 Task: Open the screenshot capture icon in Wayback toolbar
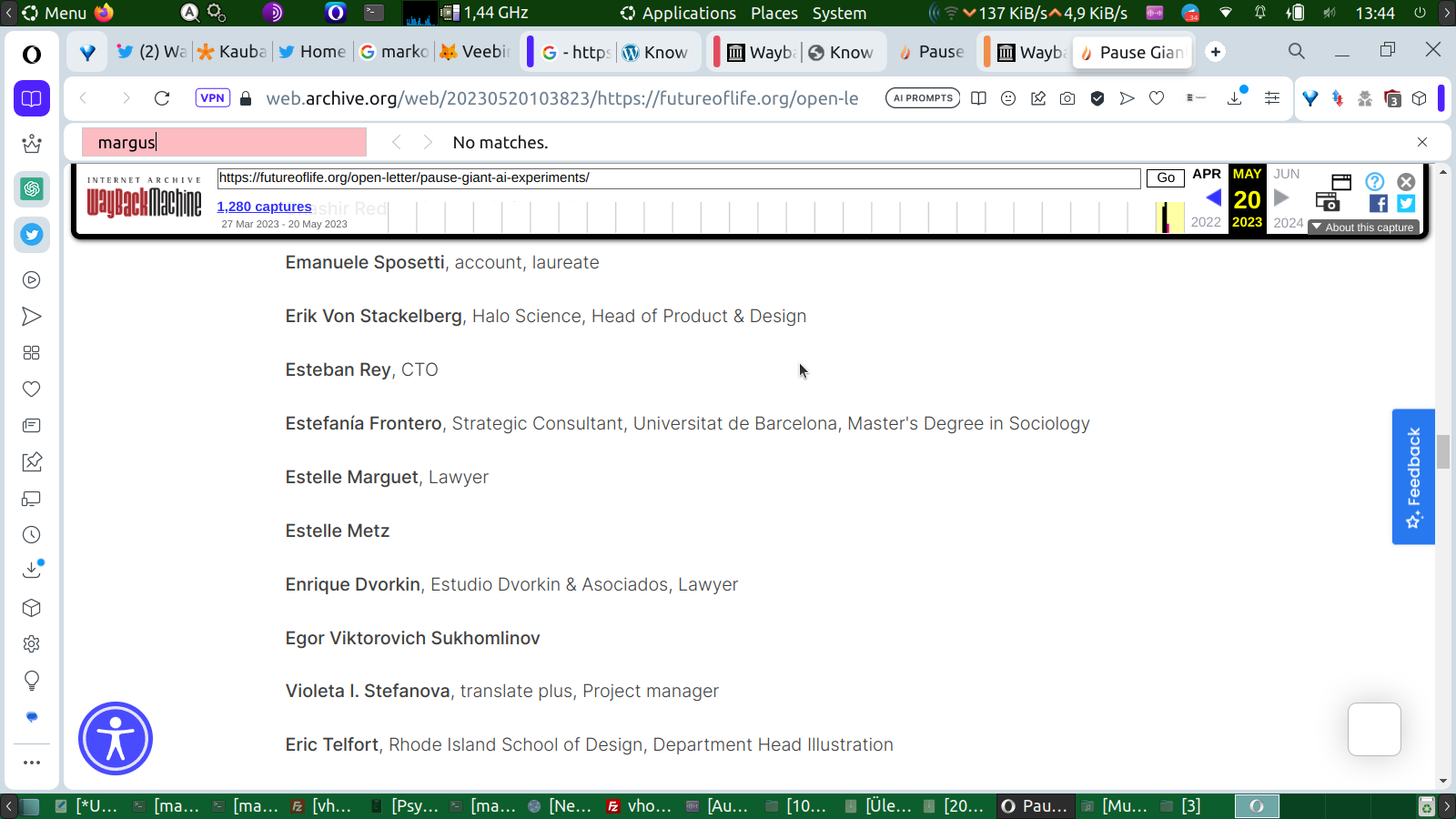pos(1327,203)
